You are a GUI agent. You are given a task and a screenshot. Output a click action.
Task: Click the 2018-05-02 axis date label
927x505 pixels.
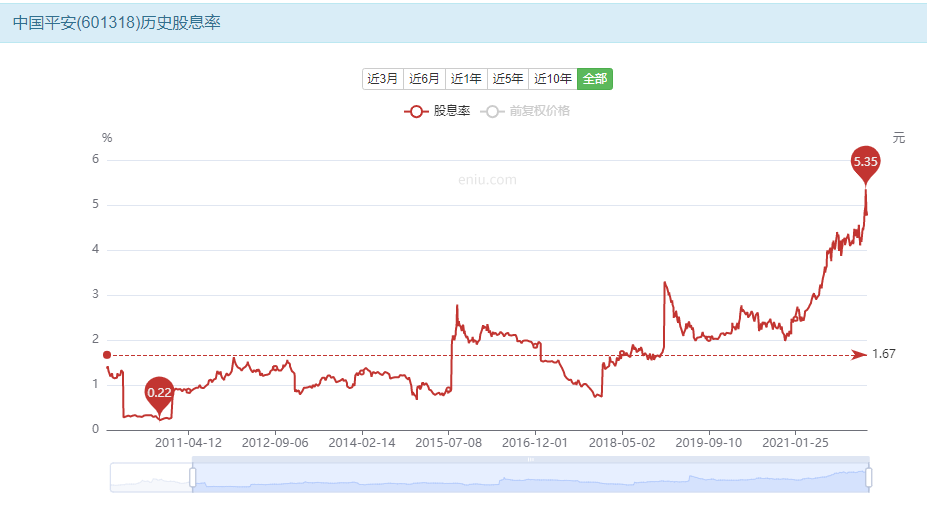(x=622, y=443)
